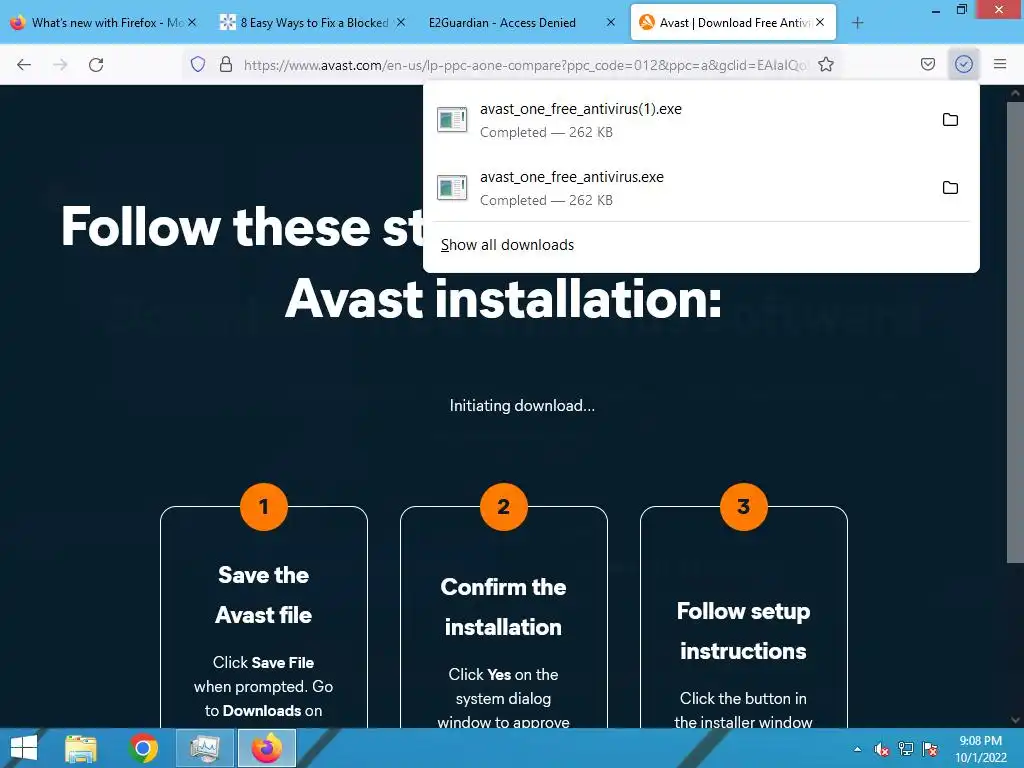Click the page vertical scrollbar thumb
Viewport: 1024px width, 768px height.
click(x=1016, y=331)
